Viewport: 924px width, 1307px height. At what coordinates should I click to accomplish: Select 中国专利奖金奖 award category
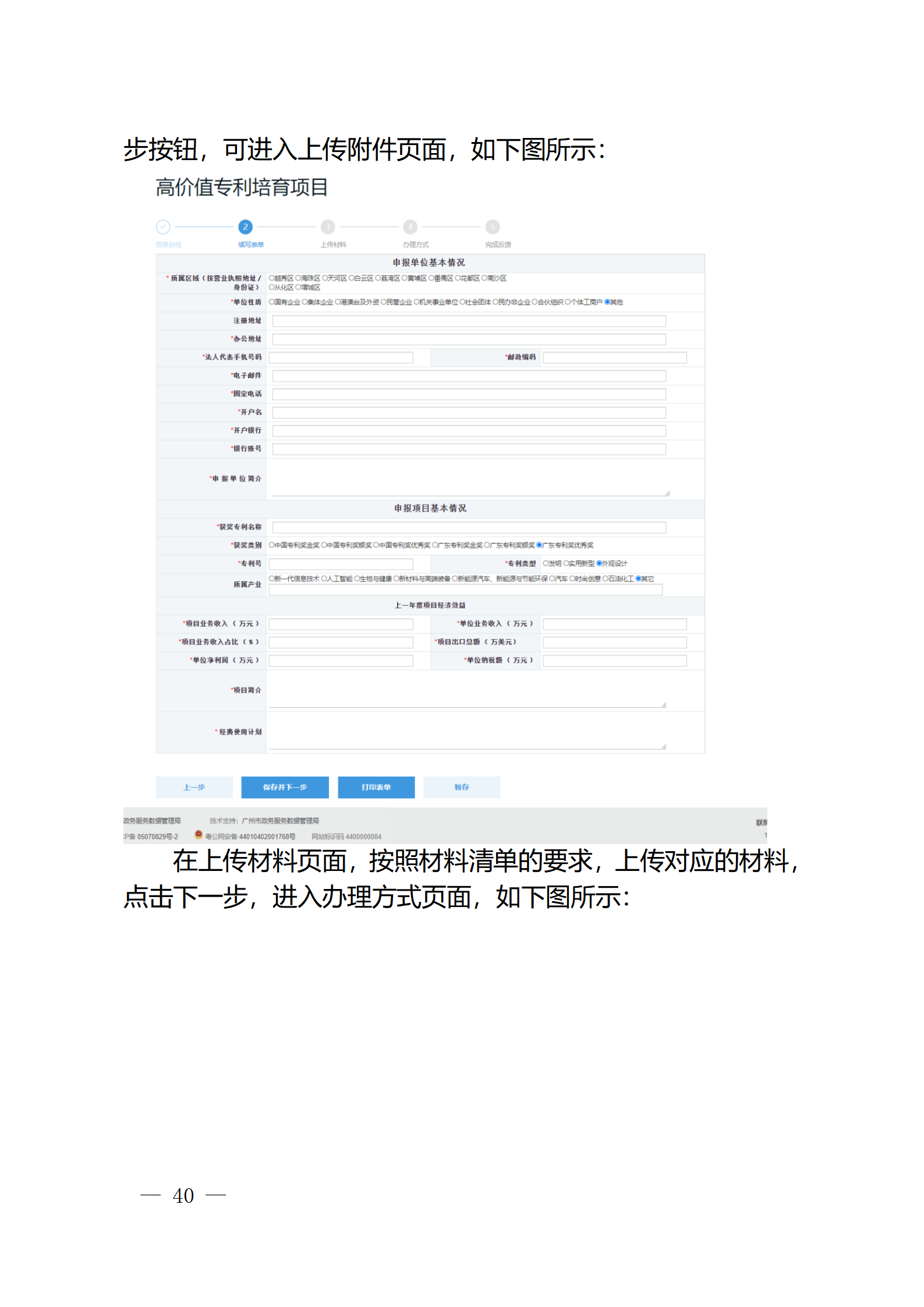pyautogui.click(x=271, y=545)
